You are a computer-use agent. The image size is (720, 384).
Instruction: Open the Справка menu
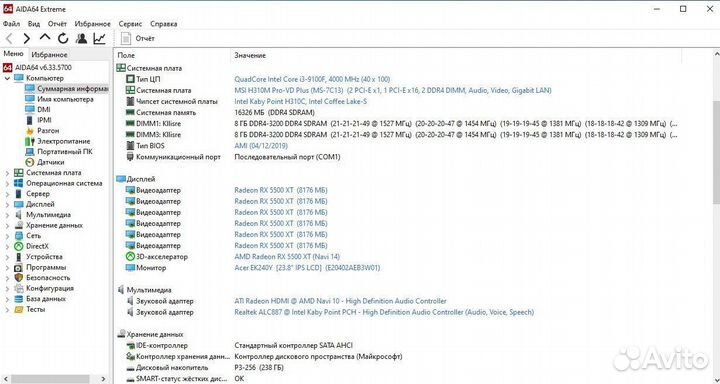(x=163, y=24)
